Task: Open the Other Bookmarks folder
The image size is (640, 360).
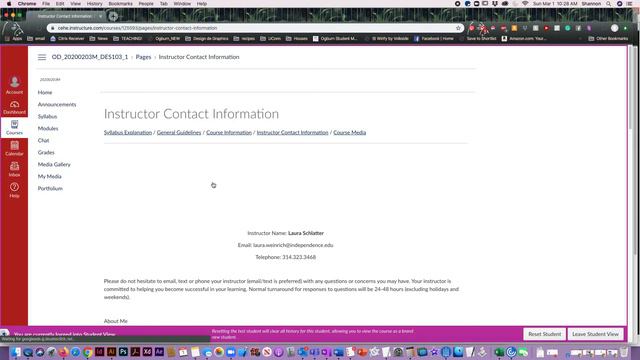Action: pyautogui.click(x=608, y=39)
